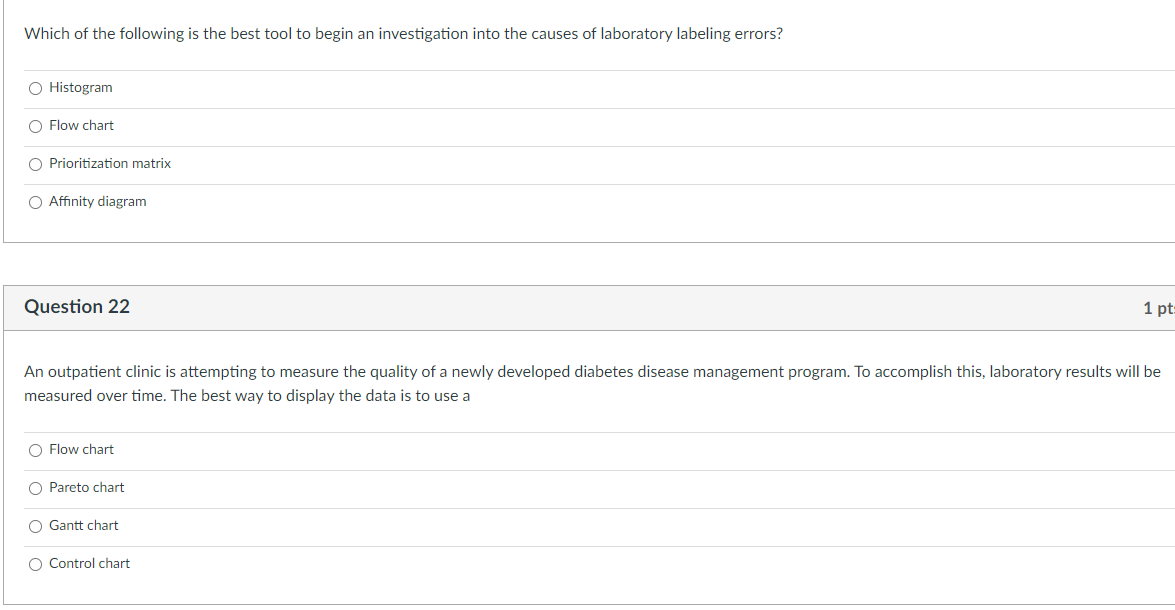The image size is (1175, 610).
Task: Select the Flow chart option in question 22
Action: click(35, 450)
